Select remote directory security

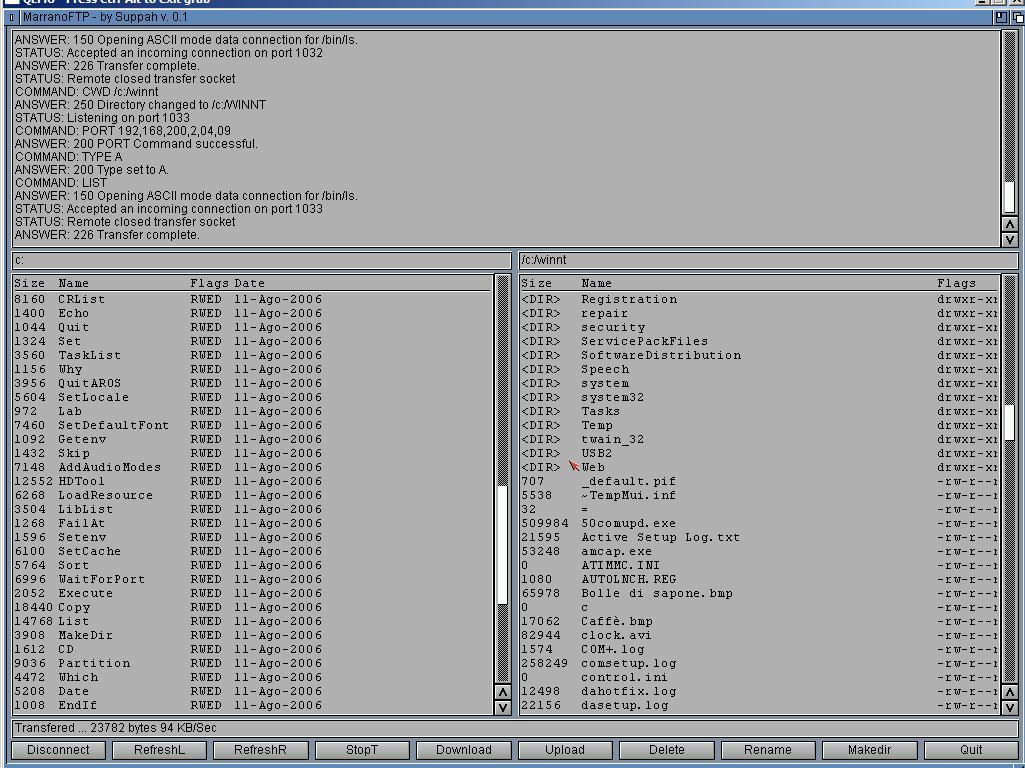pos(759,327)
